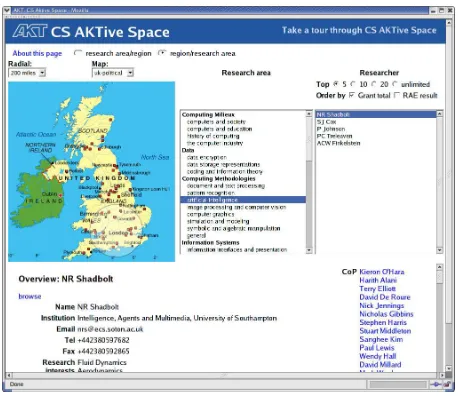Open the Paul Lewis CoP link

point(377,348)
